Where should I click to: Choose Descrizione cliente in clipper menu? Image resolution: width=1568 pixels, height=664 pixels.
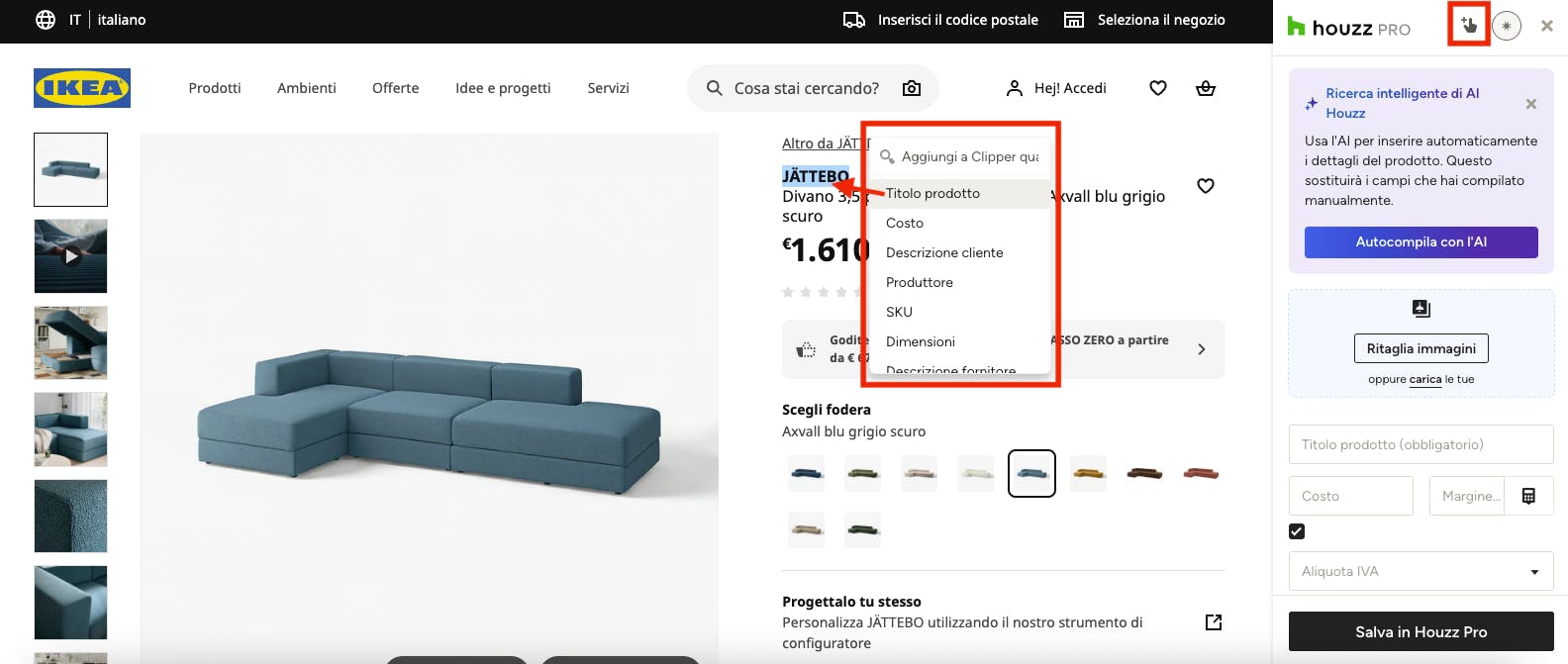960,252
